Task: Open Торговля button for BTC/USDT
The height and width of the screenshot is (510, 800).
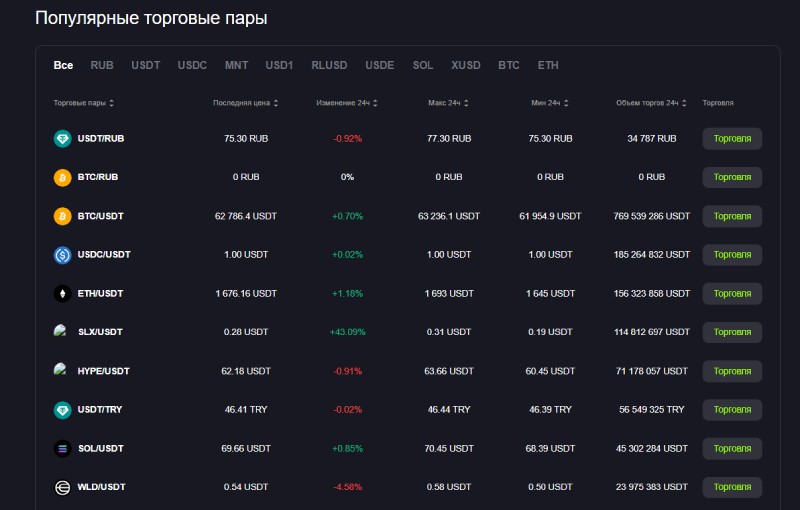Action: click(732, 216)
